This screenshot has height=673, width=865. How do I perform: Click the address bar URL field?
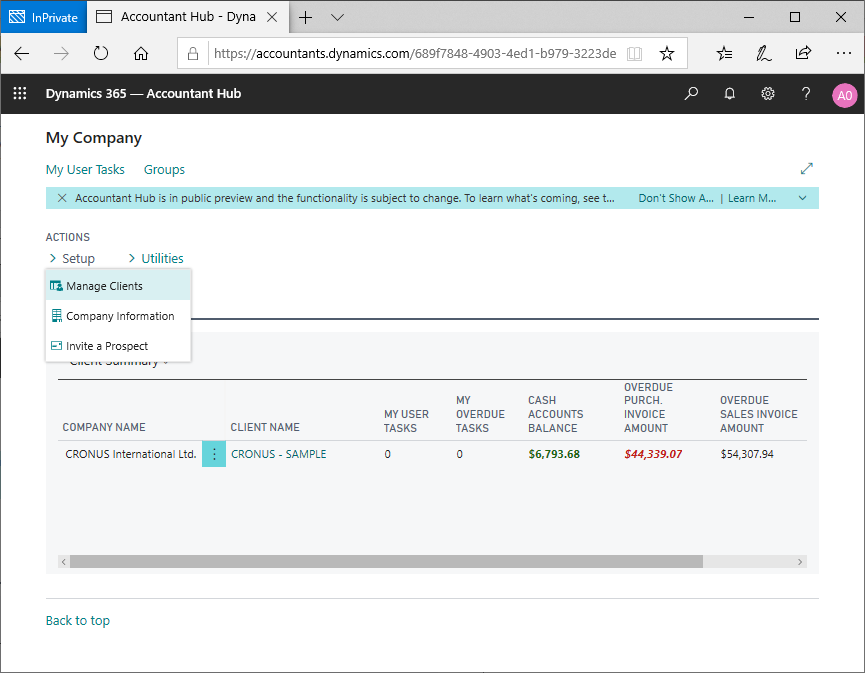pos(415,54)
